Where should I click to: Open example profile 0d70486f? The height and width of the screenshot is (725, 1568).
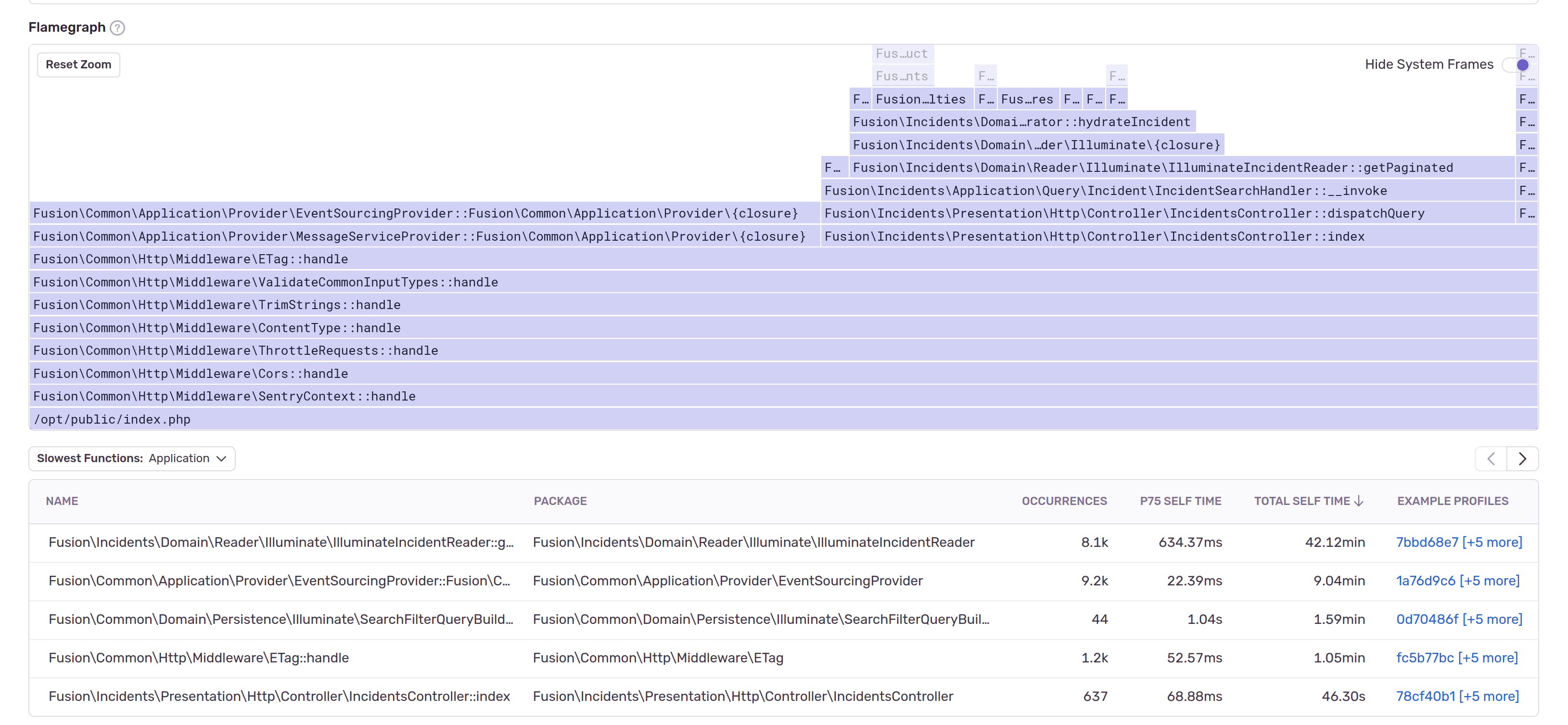coord(1427,619)
